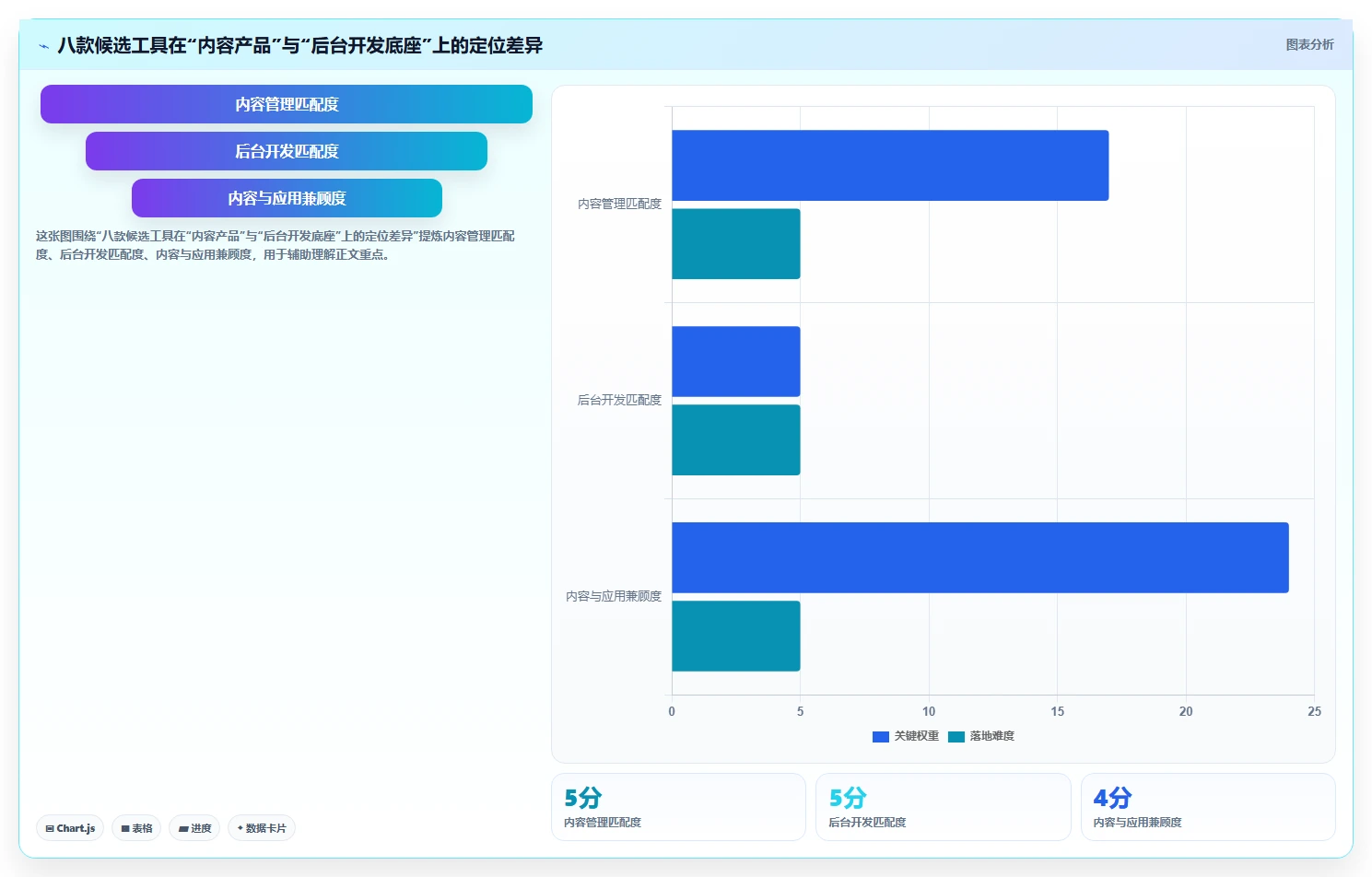The image size is (1372, 877).
Task: Click the x-axis tick value 20
Action: pos(1186,711)
